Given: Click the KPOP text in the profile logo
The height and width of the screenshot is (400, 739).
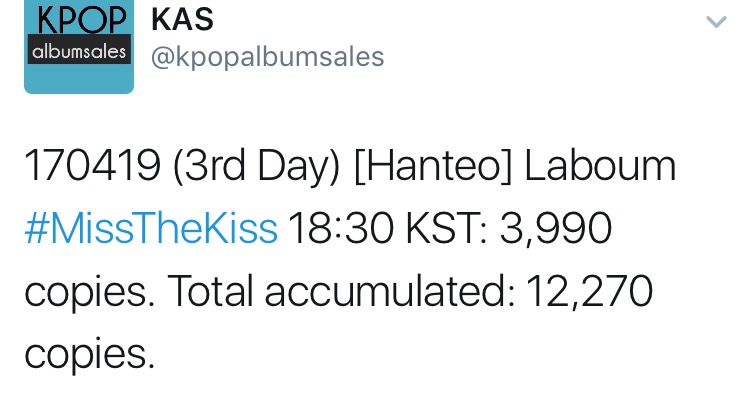Looking at the screenshot, I should [81, 18].
